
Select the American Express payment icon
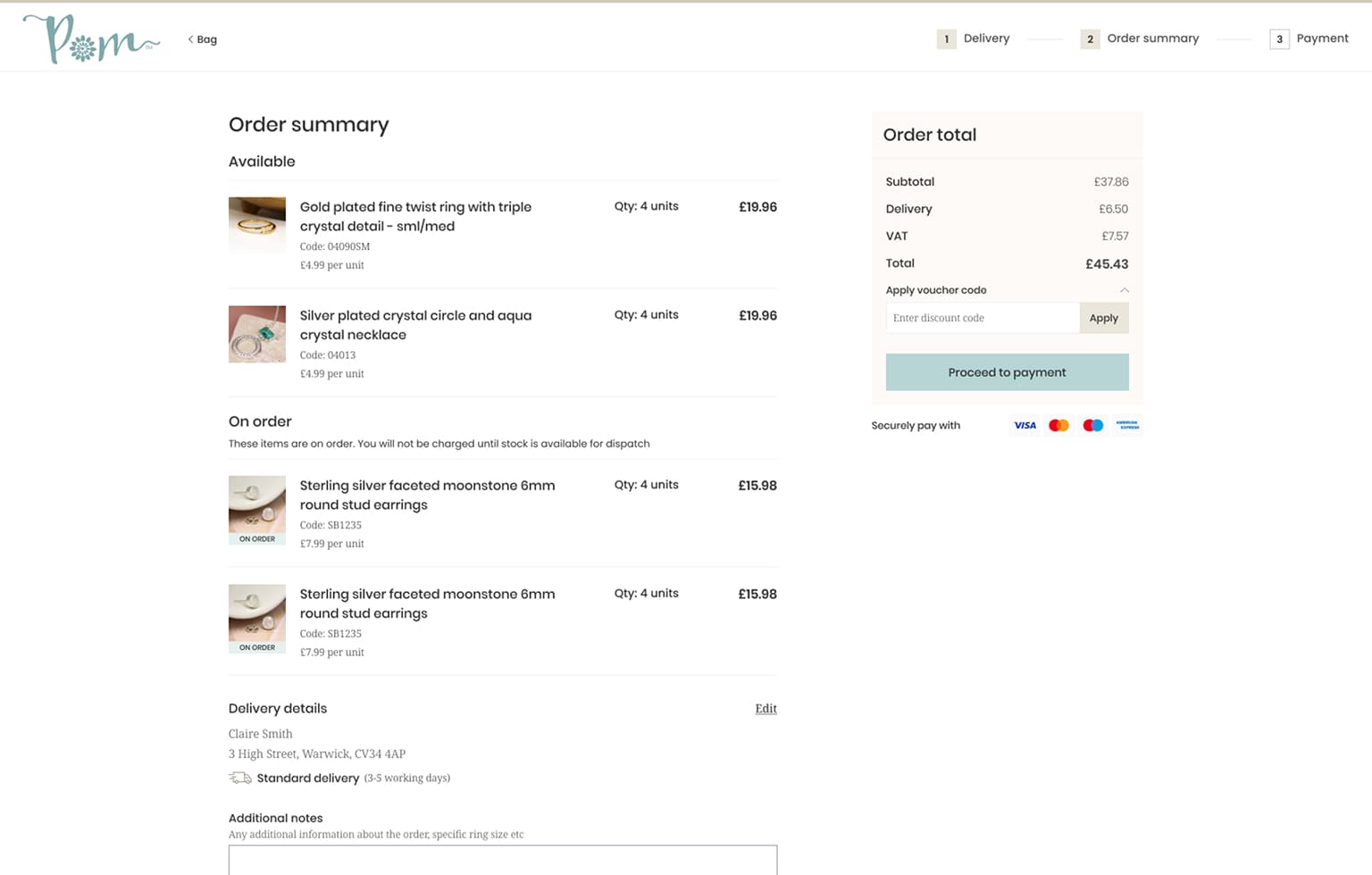1126,425
